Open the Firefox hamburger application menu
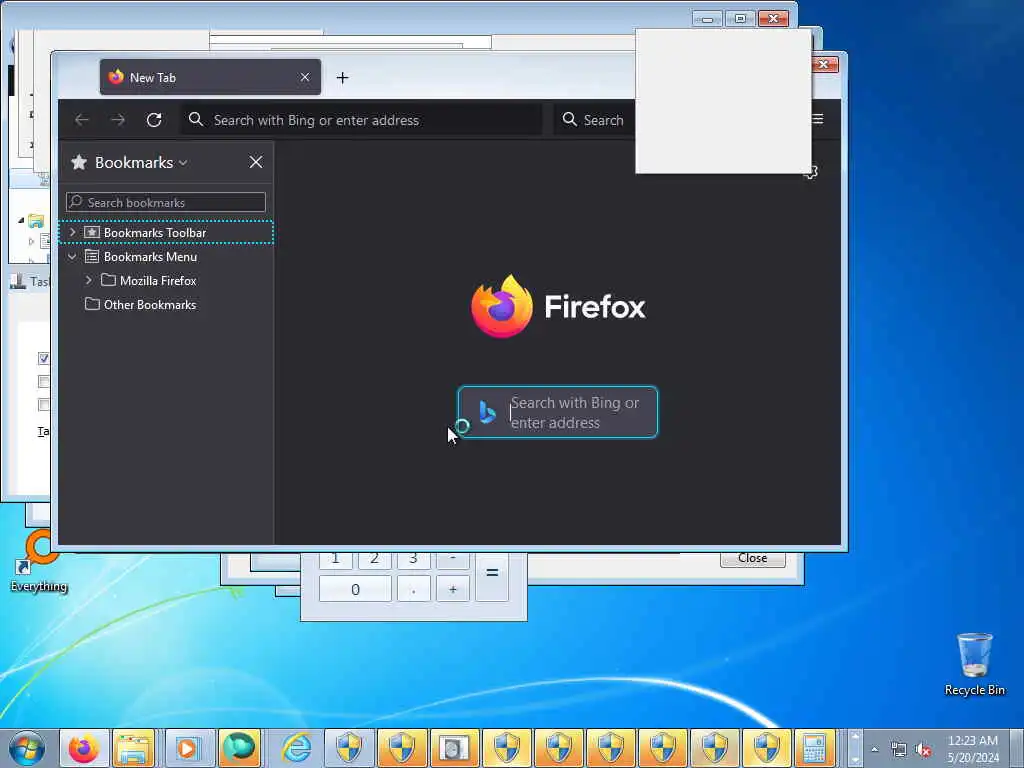Viewport: 1024px width, 768px height. coord(818,120)
